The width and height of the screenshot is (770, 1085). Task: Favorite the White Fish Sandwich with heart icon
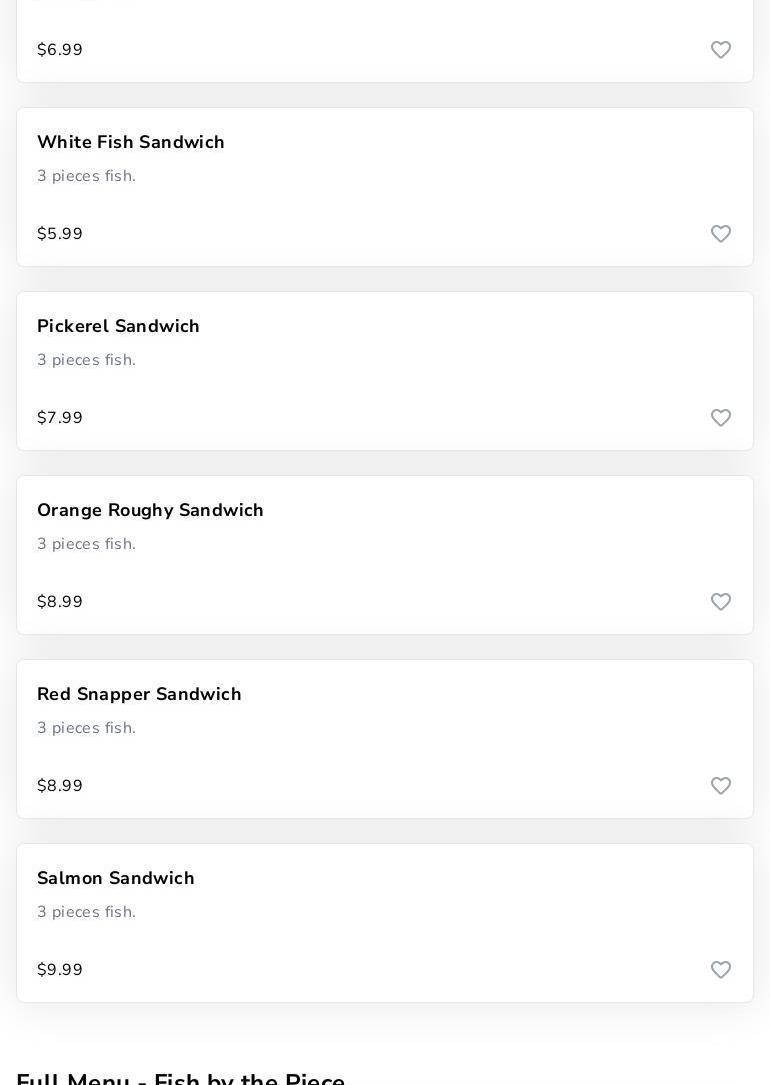point(721,234)
